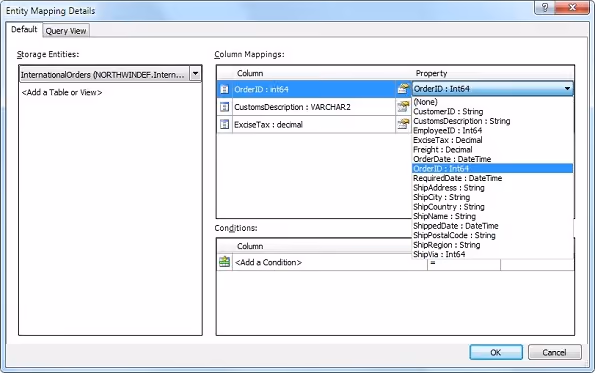The width and height of the screenshot is (595, 373).
Task: Select CustomerID : String in dropdown list
Action: tap(492, 112)
